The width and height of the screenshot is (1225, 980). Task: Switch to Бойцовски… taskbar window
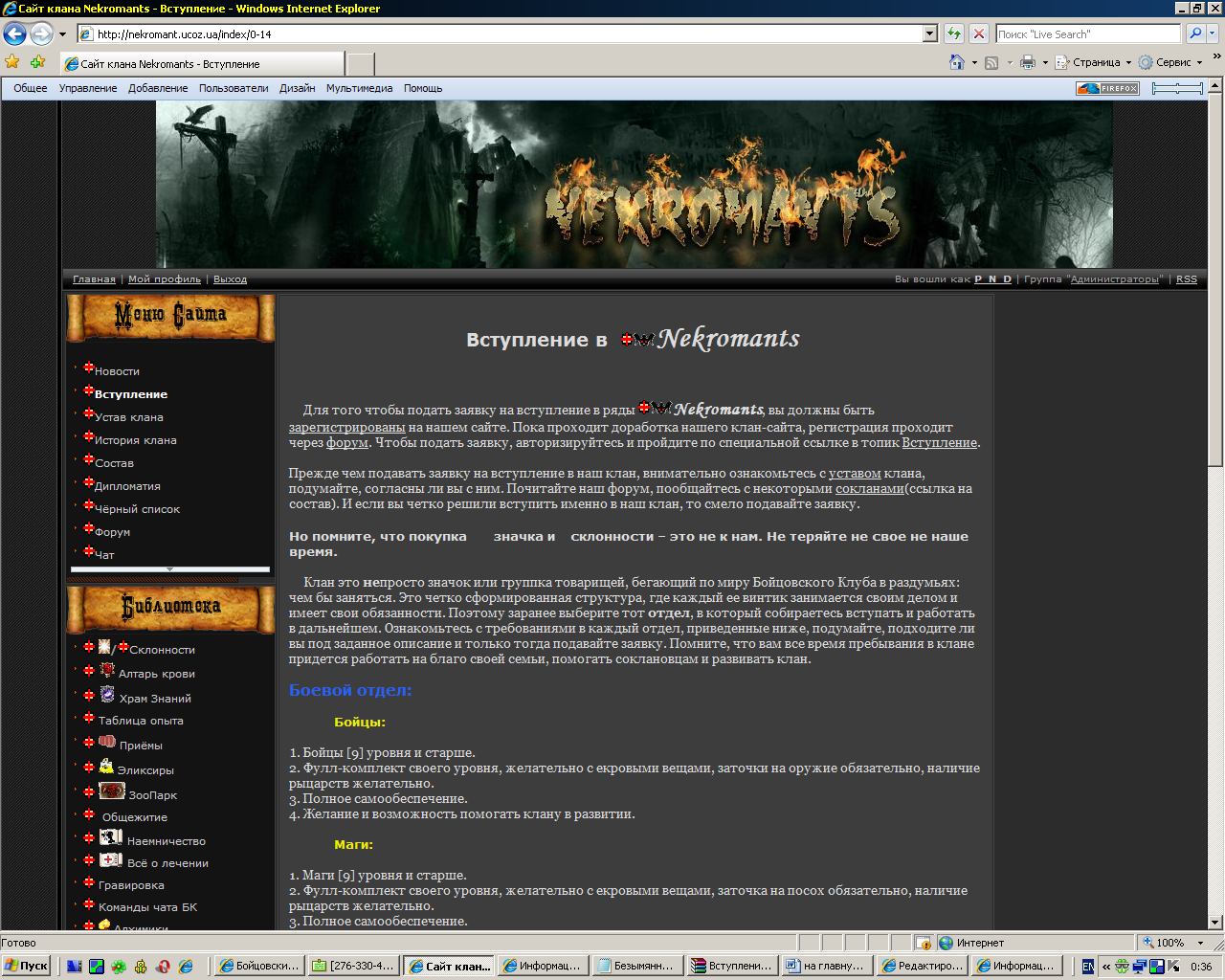[x=259, y=967]
